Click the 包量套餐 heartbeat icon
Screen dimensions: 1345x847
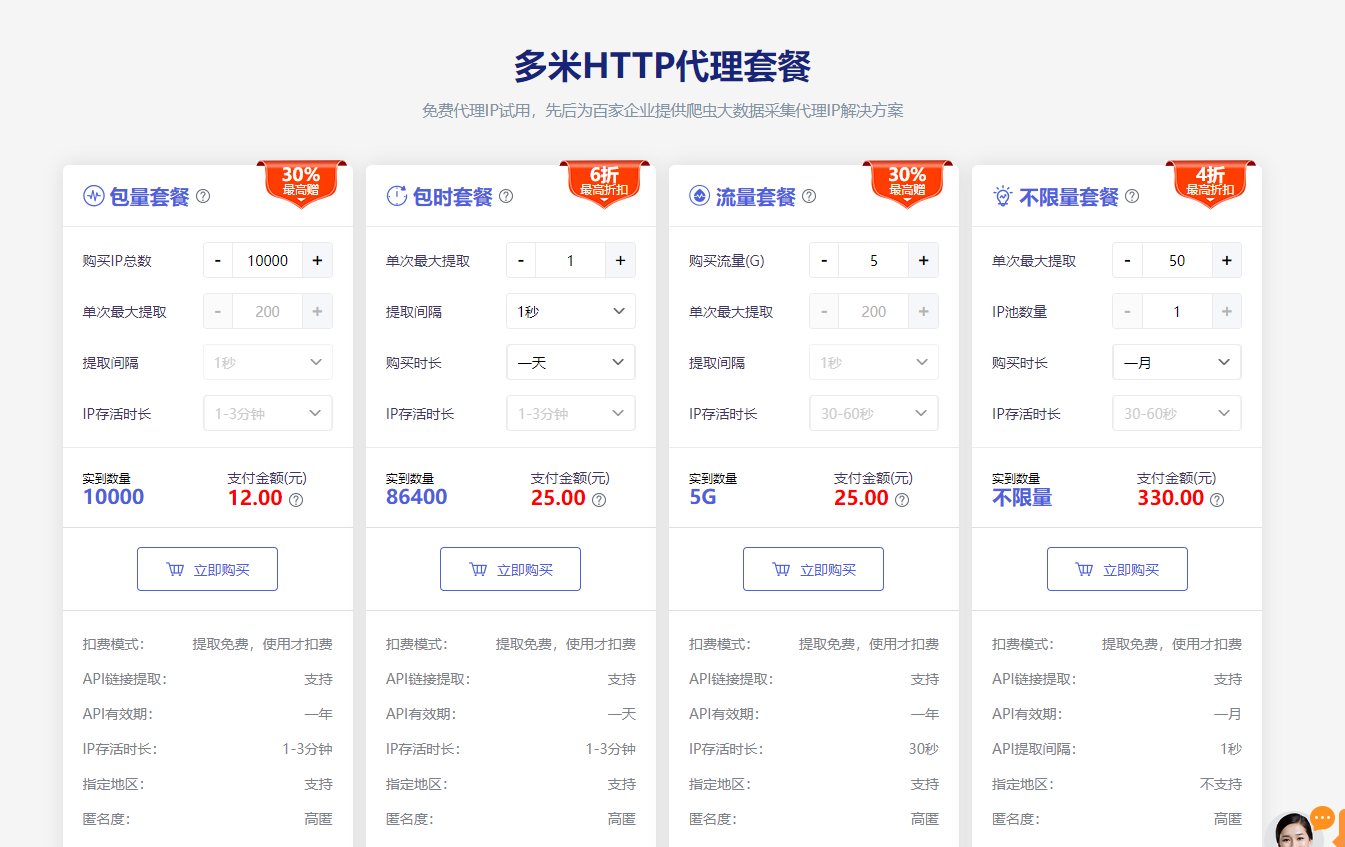pyautogui.click(x=94, y=196)
